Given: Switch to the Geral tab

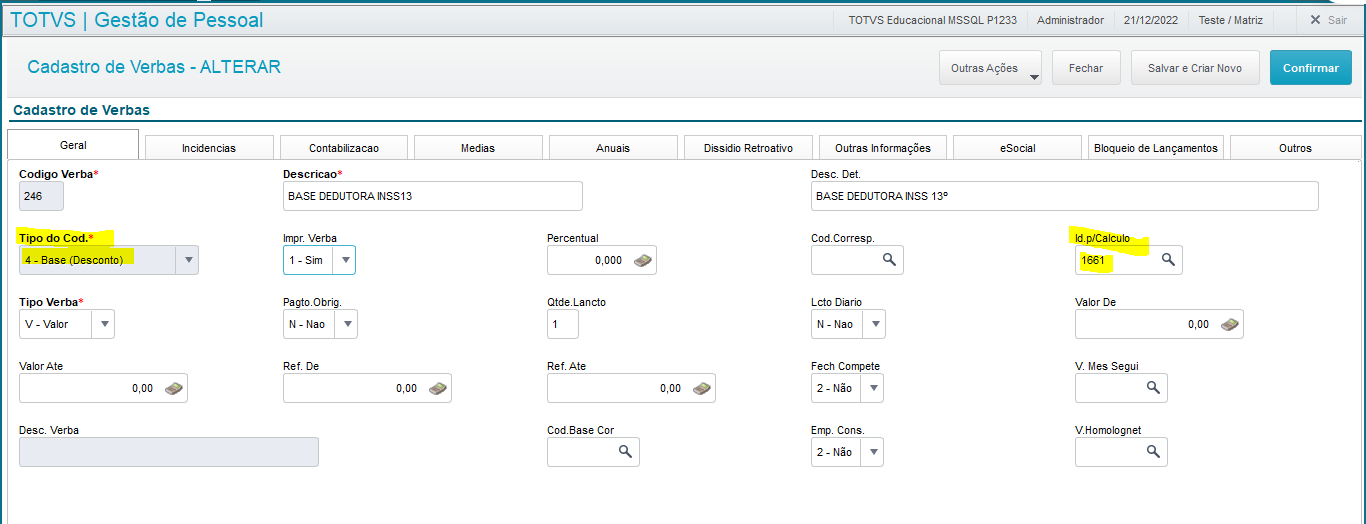Looking at the screenshot, I should [73, 145].
